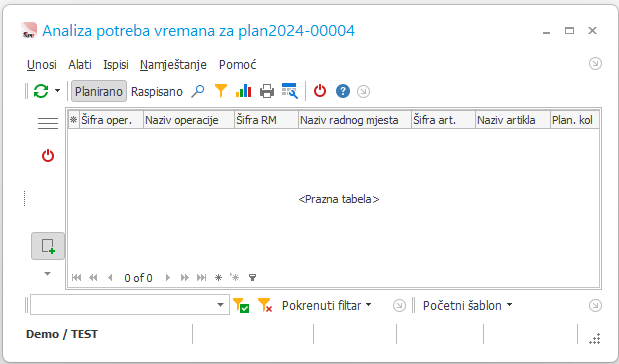Sort by Naziv operacije column header

189,120
